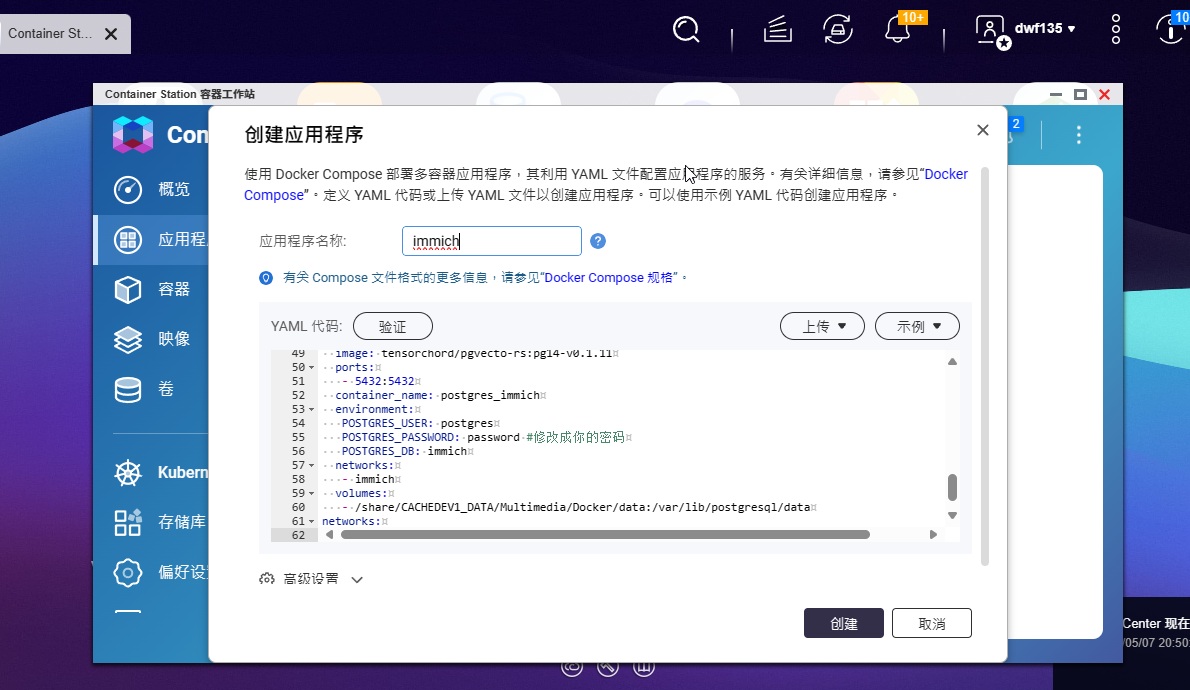The image size is (1190, 690).
Task: Expand the 高级设置 advanced settings section
Action: point(311,579)
